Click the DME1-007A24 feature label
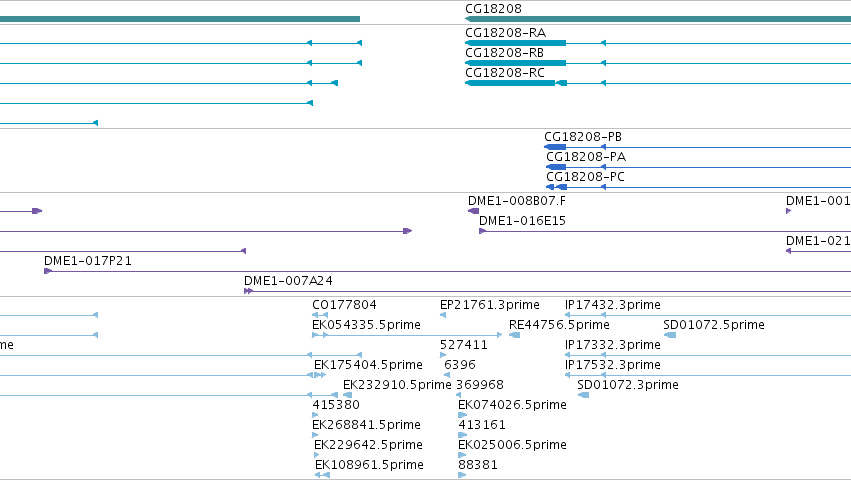The image size is (851, 480). 288,281
